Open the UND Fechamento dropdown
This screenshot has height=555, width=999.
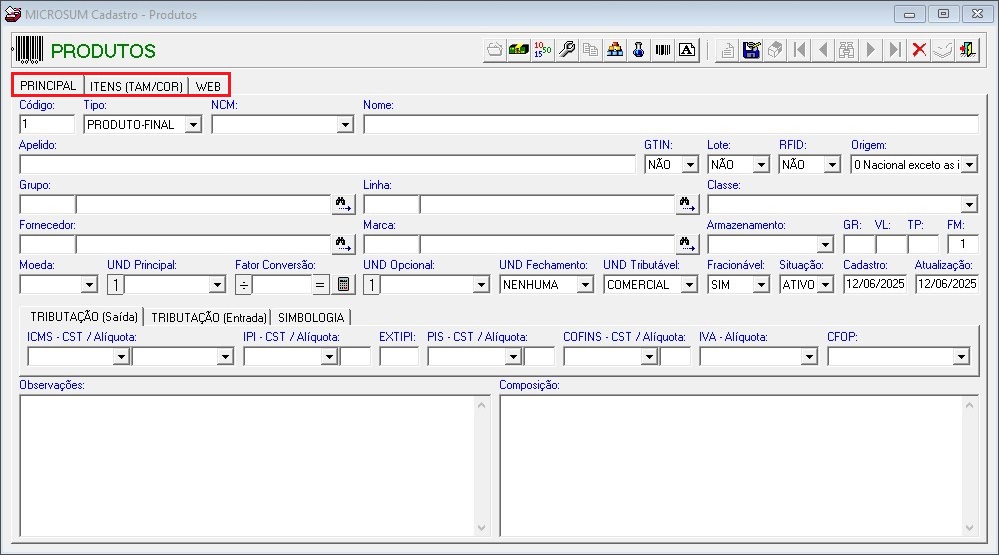pos(585,285)
